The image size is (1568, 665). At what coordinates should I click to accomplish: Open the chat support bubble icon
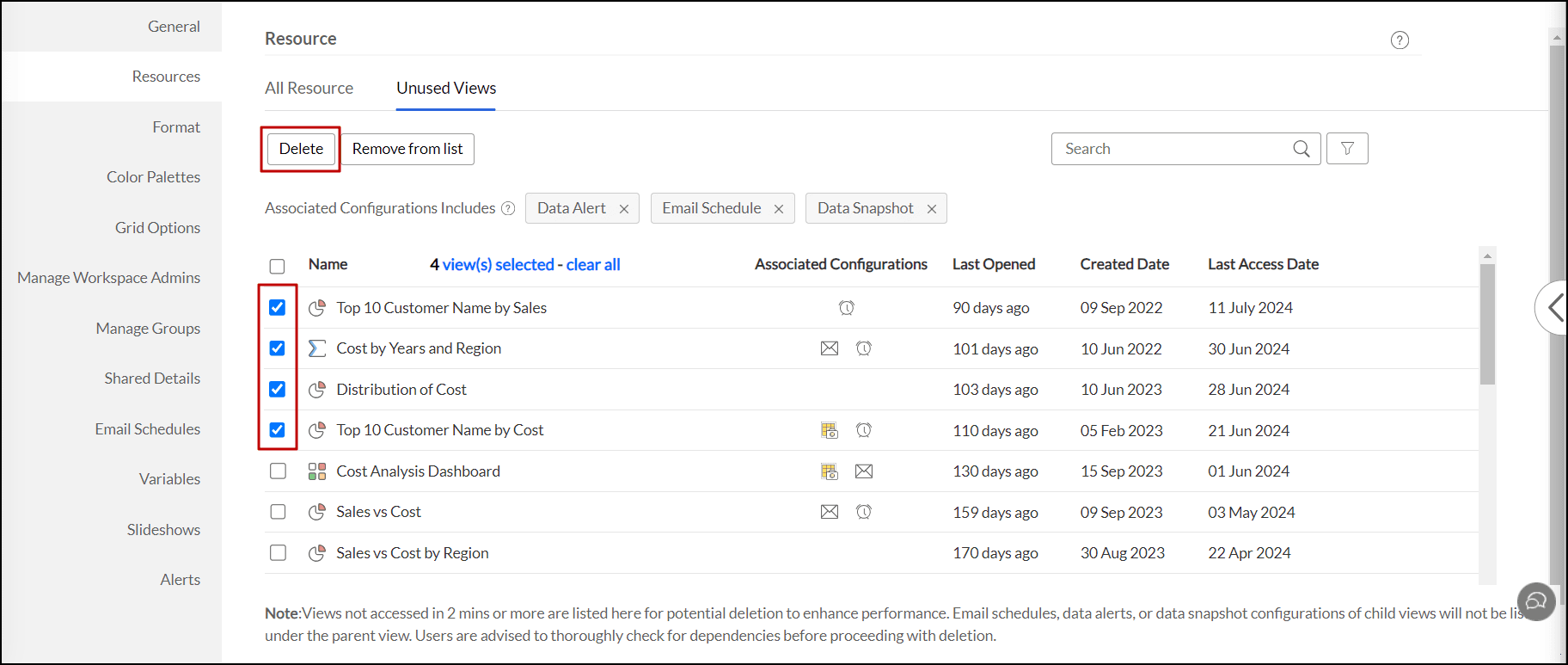point(1536,601)
